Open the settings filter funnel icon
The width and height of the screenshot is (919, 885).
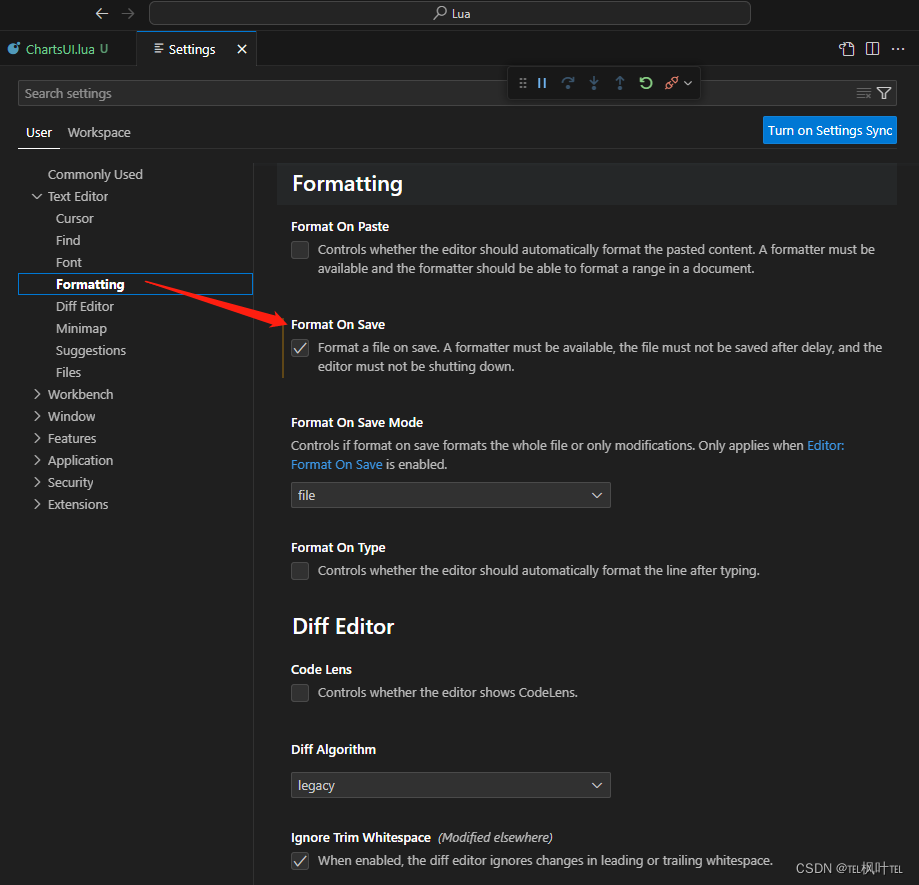884,93
